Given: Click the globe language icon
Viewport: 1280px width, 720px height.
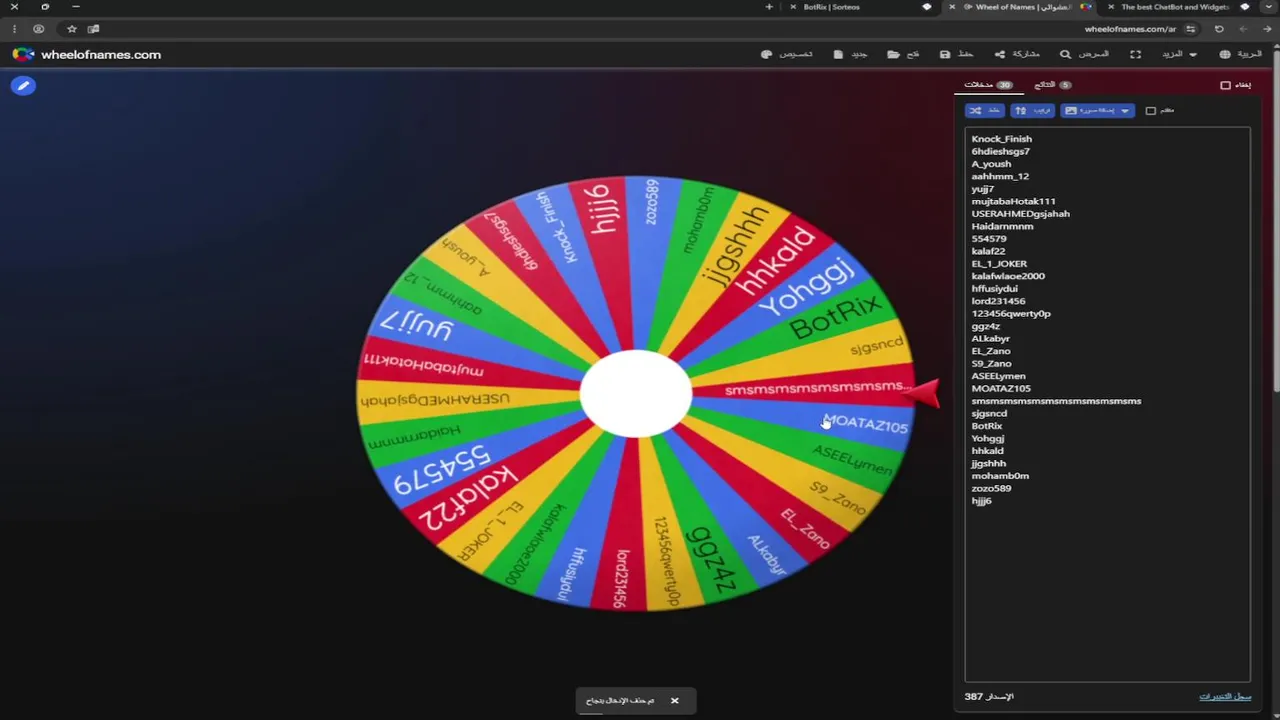Looking at the screenshot, I should pyautogui.click(x=1225, y=54).
